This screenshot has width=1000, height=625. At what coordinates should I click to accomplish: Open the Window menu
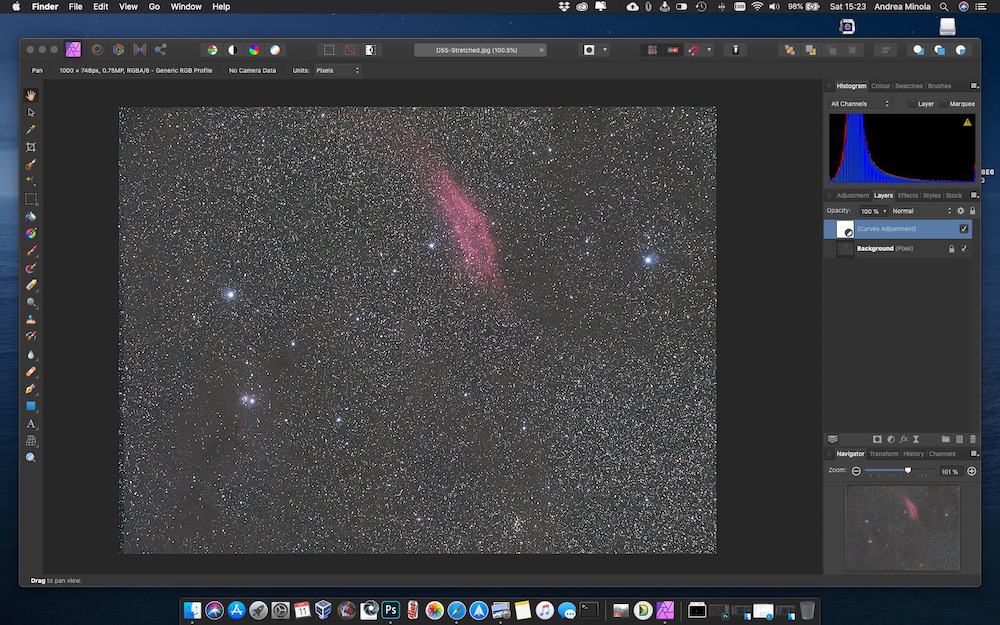[x=186, y=7]
